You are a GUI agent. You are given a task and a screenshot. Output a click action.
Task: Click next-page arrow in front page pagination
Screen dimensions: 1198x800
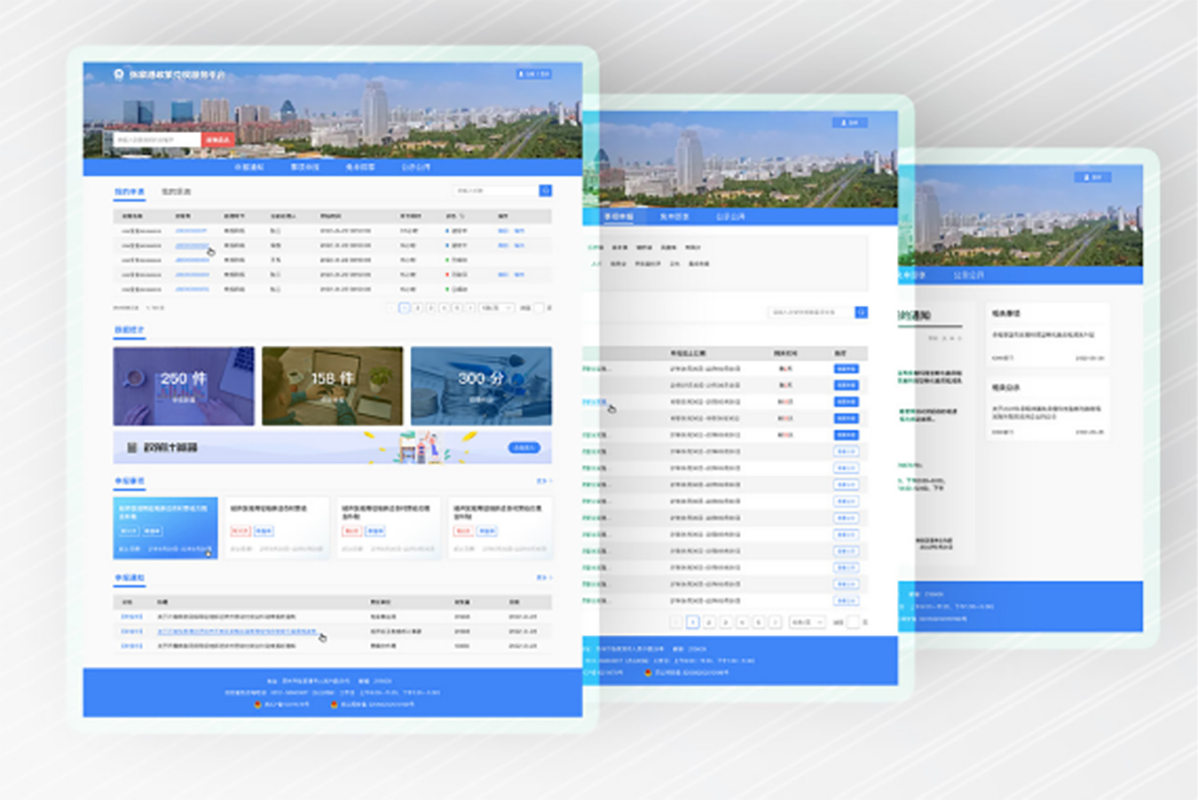point(471,308)
